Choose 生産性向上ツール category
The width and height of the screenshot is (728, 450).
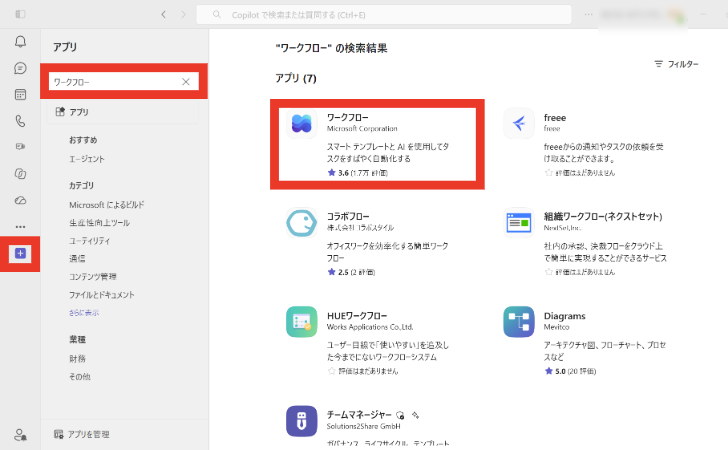[x=99, y=222]
